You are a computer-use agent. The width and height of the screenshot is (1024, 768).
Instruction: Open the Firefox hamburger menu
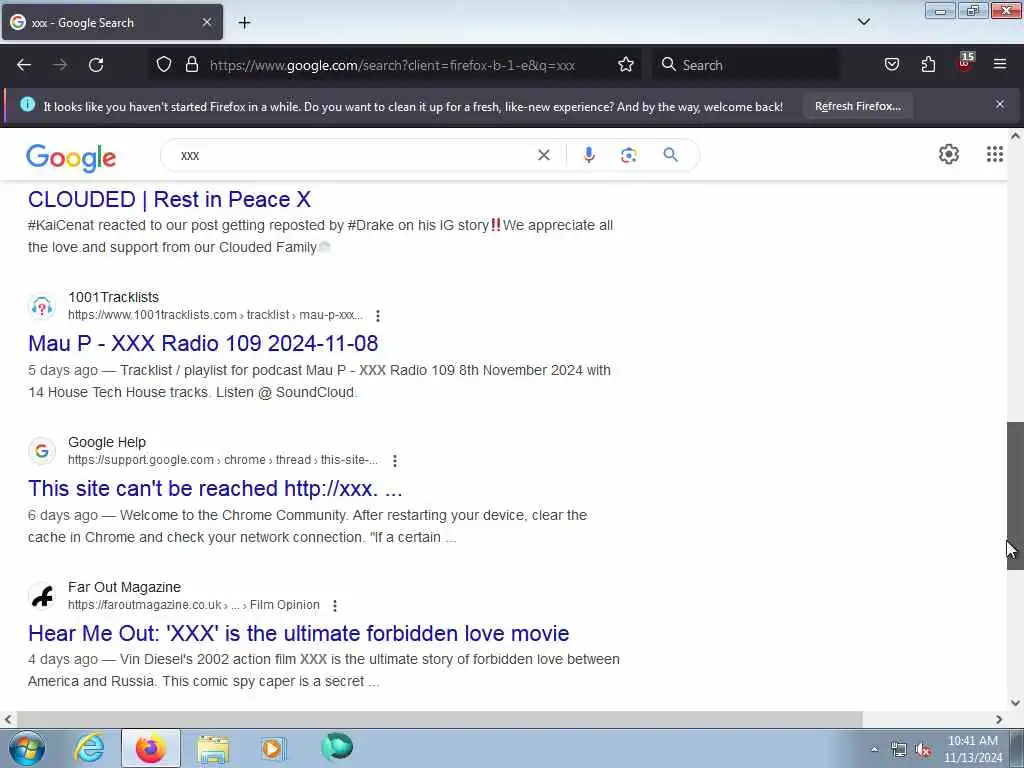[1000, 64]
